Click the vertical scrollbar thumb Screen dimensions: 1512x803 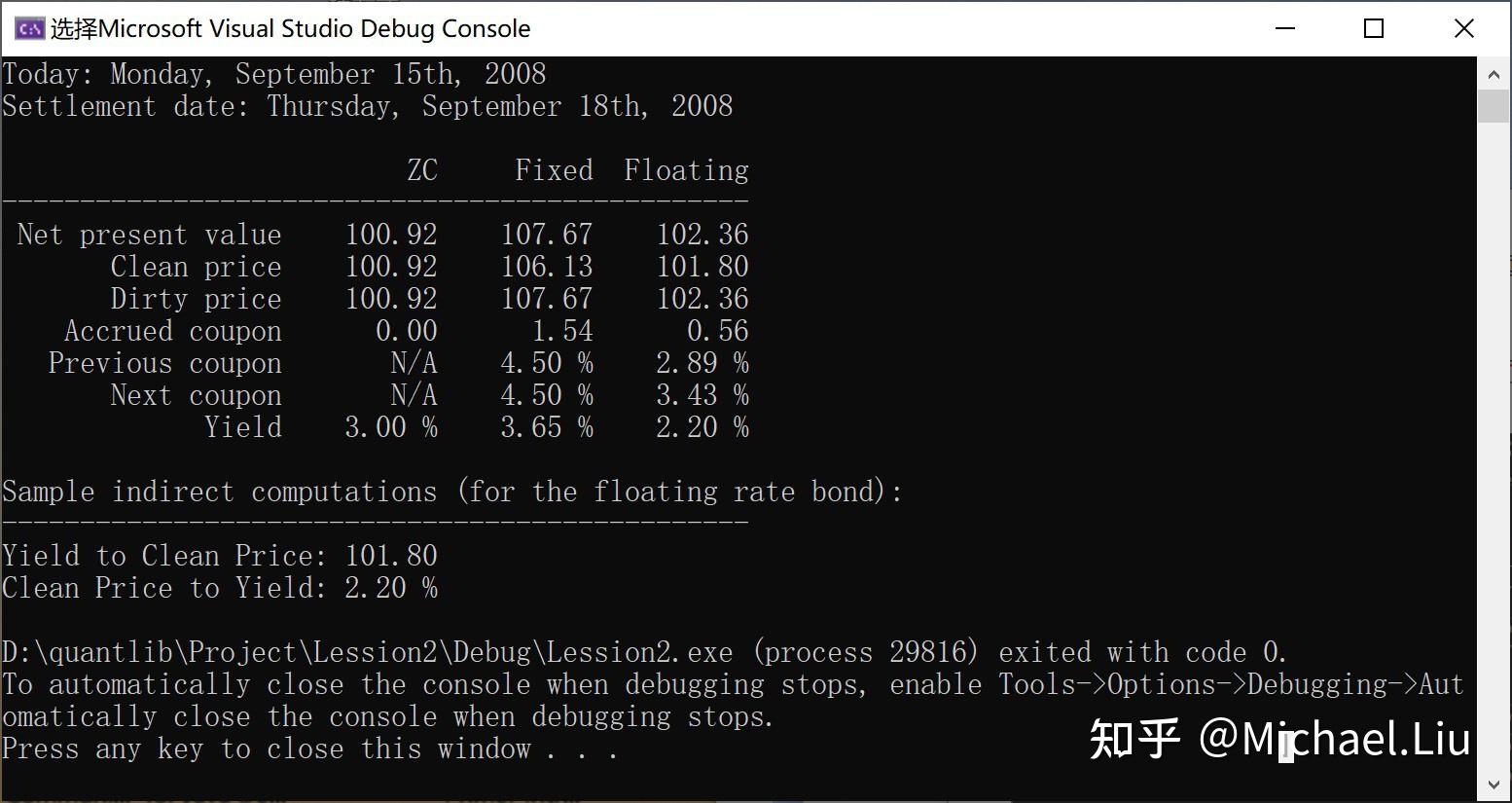tap(1494, 105)
